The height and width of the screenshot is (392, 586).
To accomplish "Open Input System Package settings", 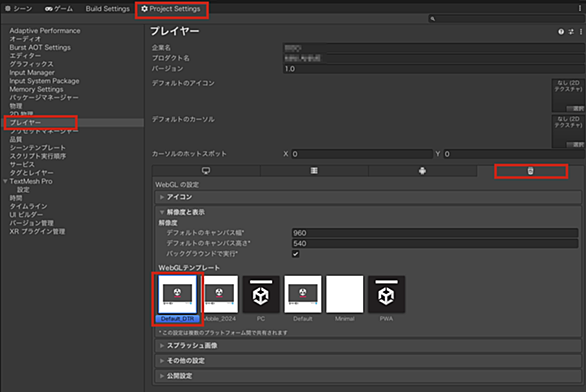I will (x=44, y=81).
